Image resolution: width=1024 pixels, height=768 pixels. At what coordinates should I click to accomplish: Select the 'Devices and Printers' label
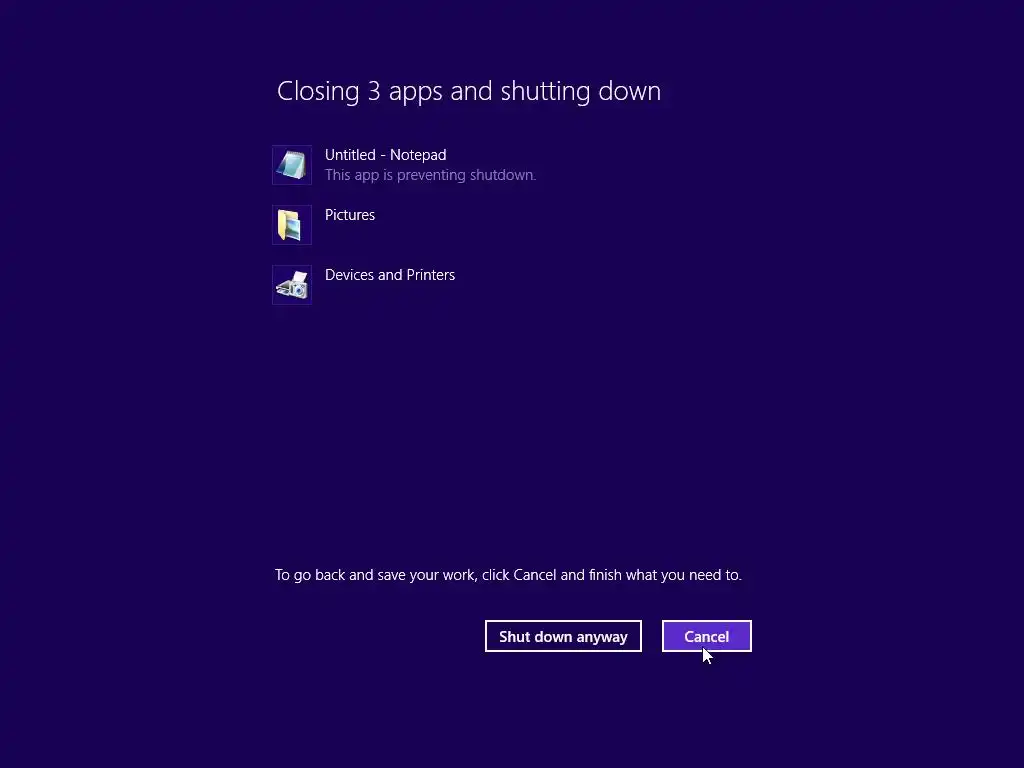[390, 275]
